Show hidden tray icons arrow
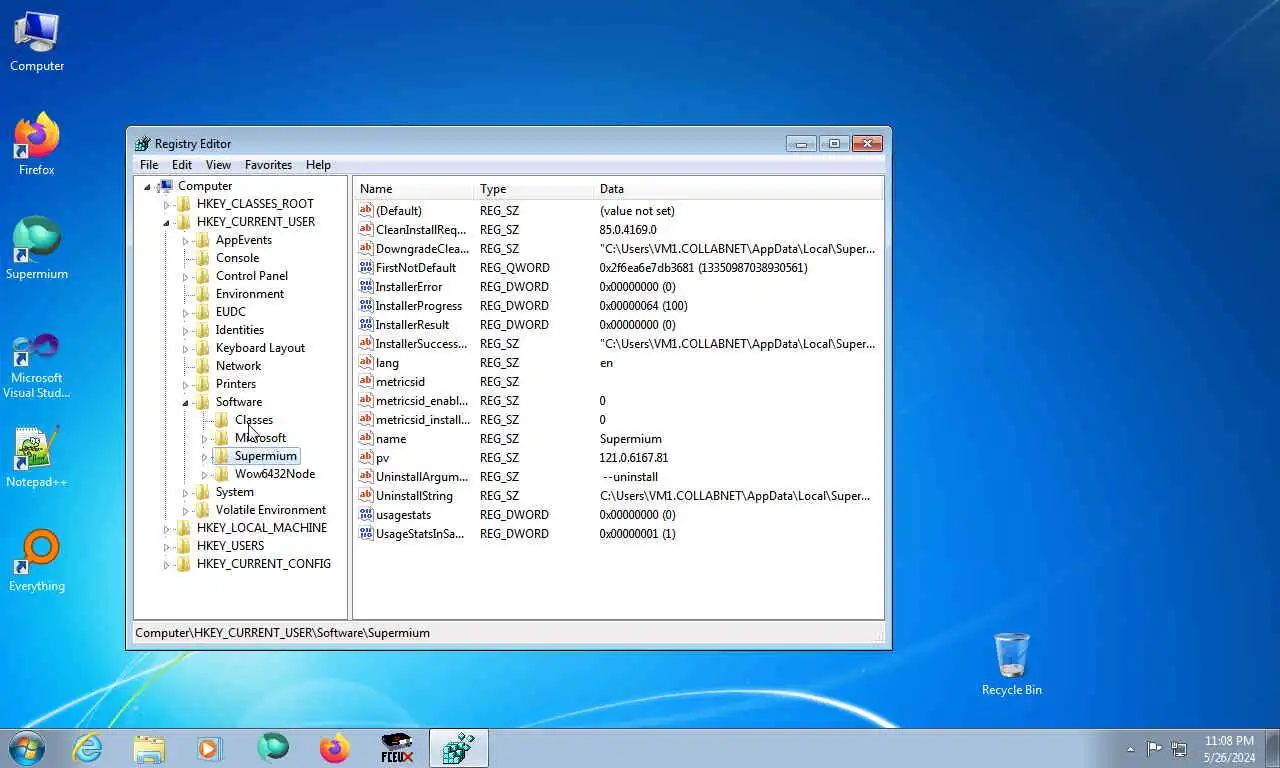The height and width of the screenshot is (768, 1280). (x=1130, y=748)
